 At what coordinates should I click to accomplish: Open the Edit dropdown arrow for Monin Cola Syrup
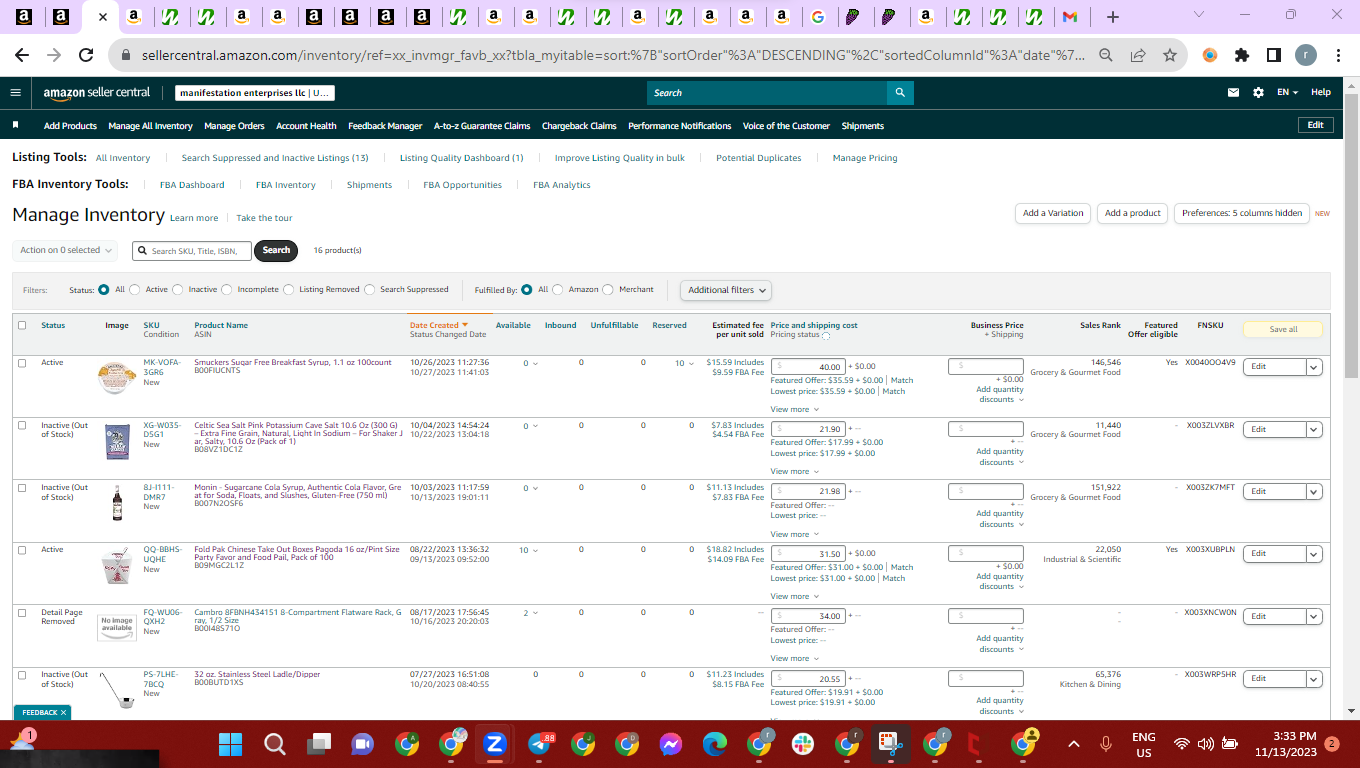(1314, 492)
